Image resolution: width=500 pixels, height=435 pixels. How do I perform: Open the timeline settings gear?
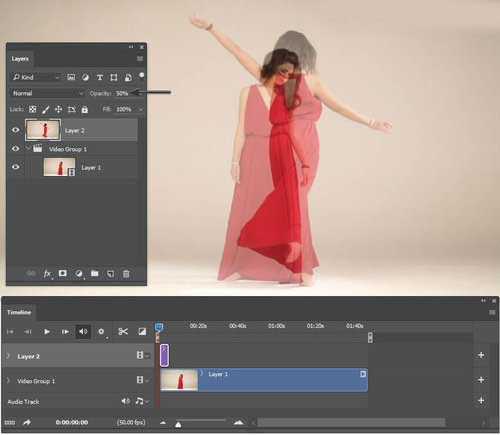101,332
